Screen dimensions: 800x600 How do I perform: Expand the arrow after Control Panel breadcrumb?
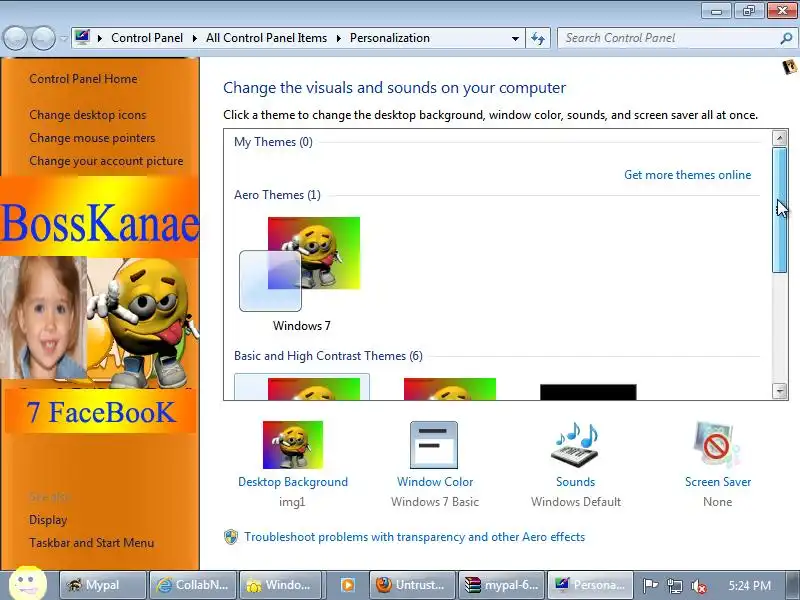point(195,38)
